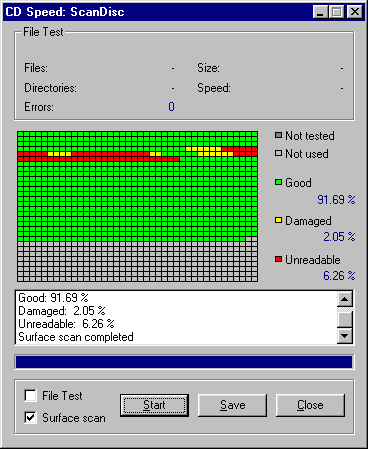This screenshot has width=368, height=449.
Task: Click 'Surface scan completed' log line
Action: [x=76, y=337]
